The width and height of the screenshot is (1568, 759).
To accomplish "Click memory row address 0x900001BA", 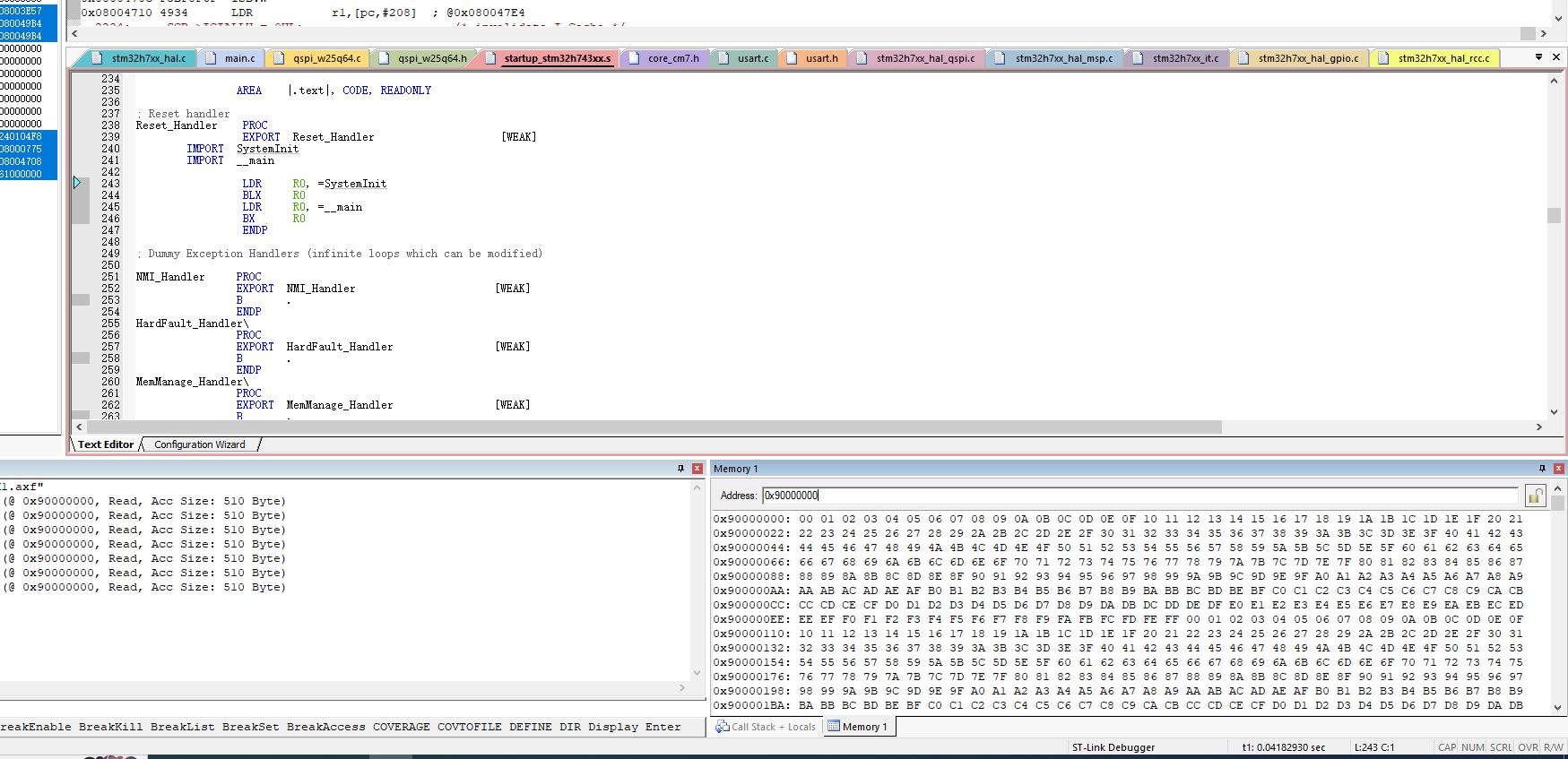I will tap(751, 705).
